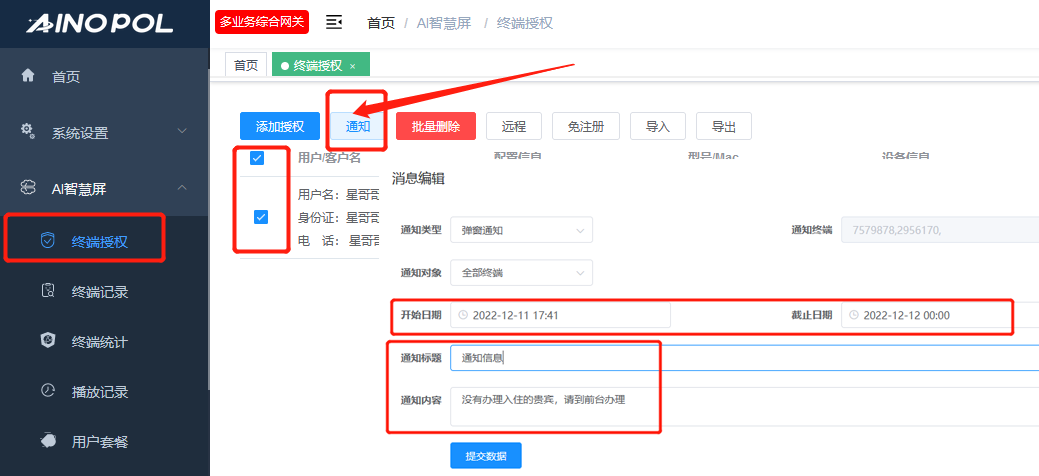Click the AI智慧屏 sidebar icon
This screenshot has height=476, width=1039.
pos(28,187)
